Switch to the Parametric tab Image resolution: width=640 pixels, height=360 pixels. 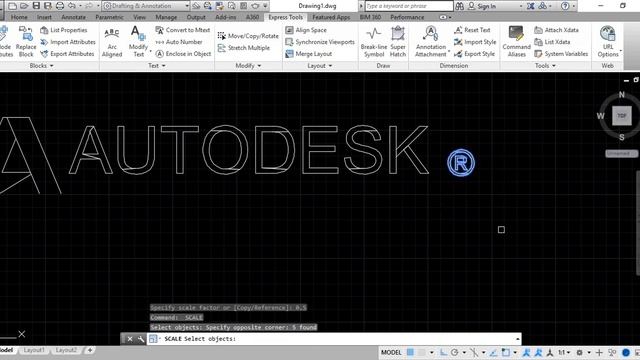pos(109,17)
